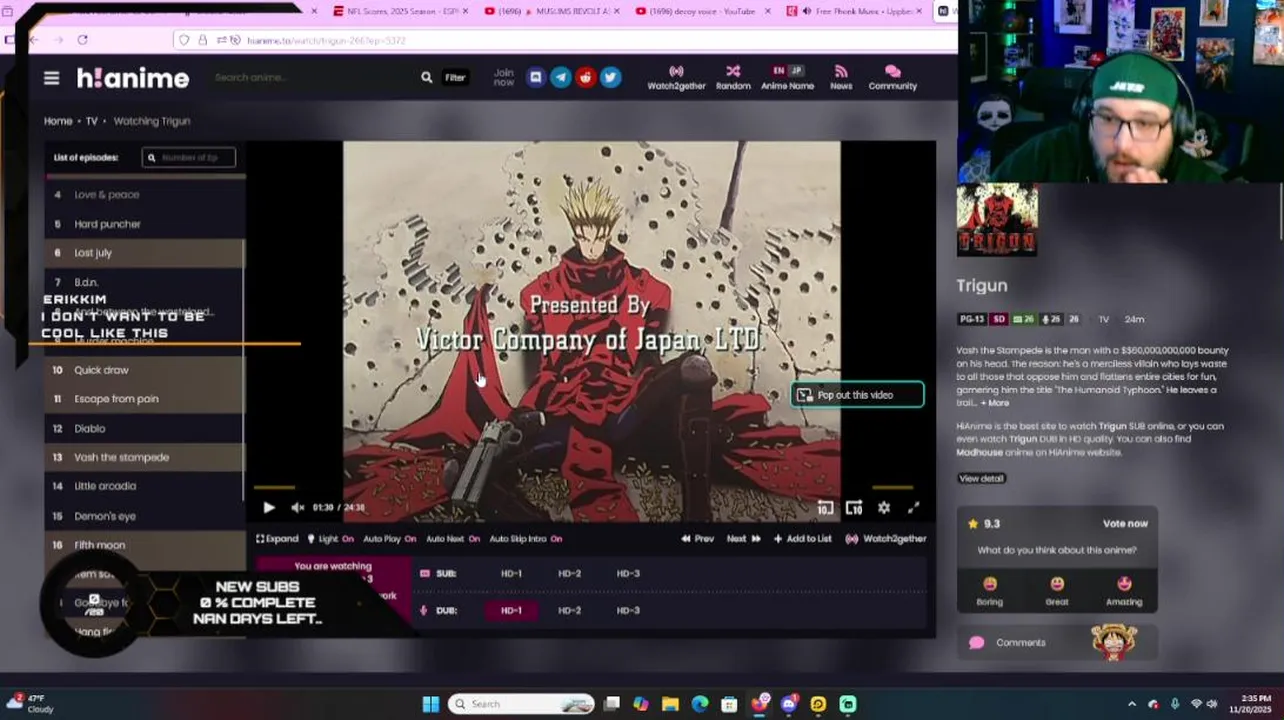Open the hamburger menu beside the HiAnime logo
Image resolution: width=1284 pixels, height=720 pixels.
point(51,78)
